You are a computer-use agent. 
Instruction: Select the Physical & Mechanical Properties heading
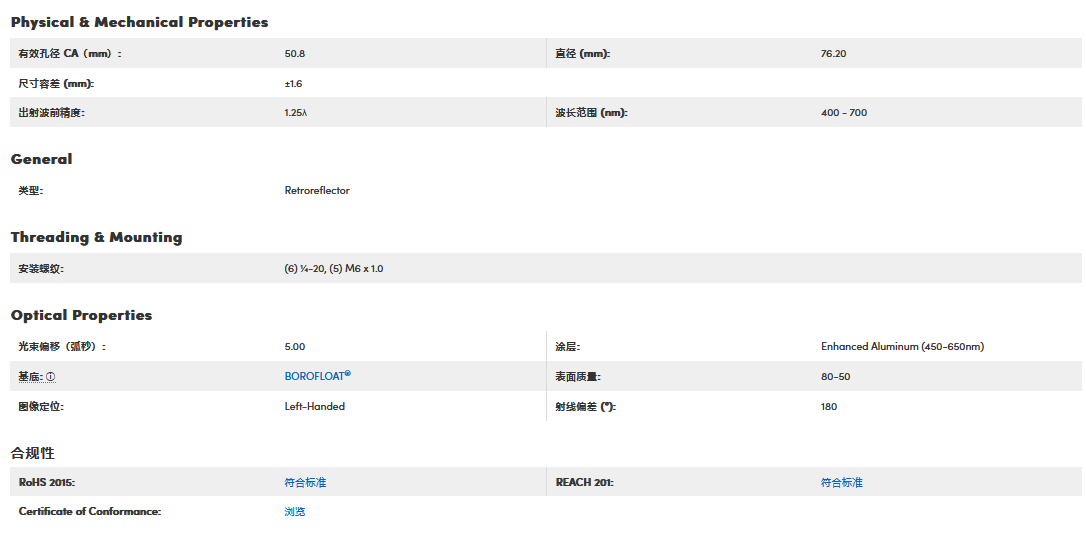point(139,22)
